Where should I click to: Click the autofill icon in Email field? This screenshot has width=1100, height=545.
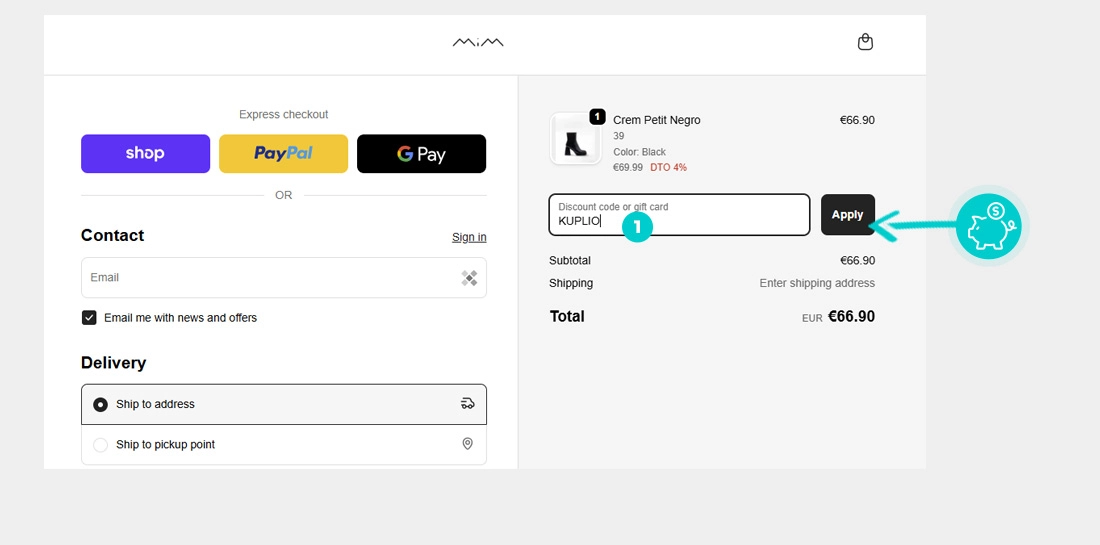pos(469,278)
